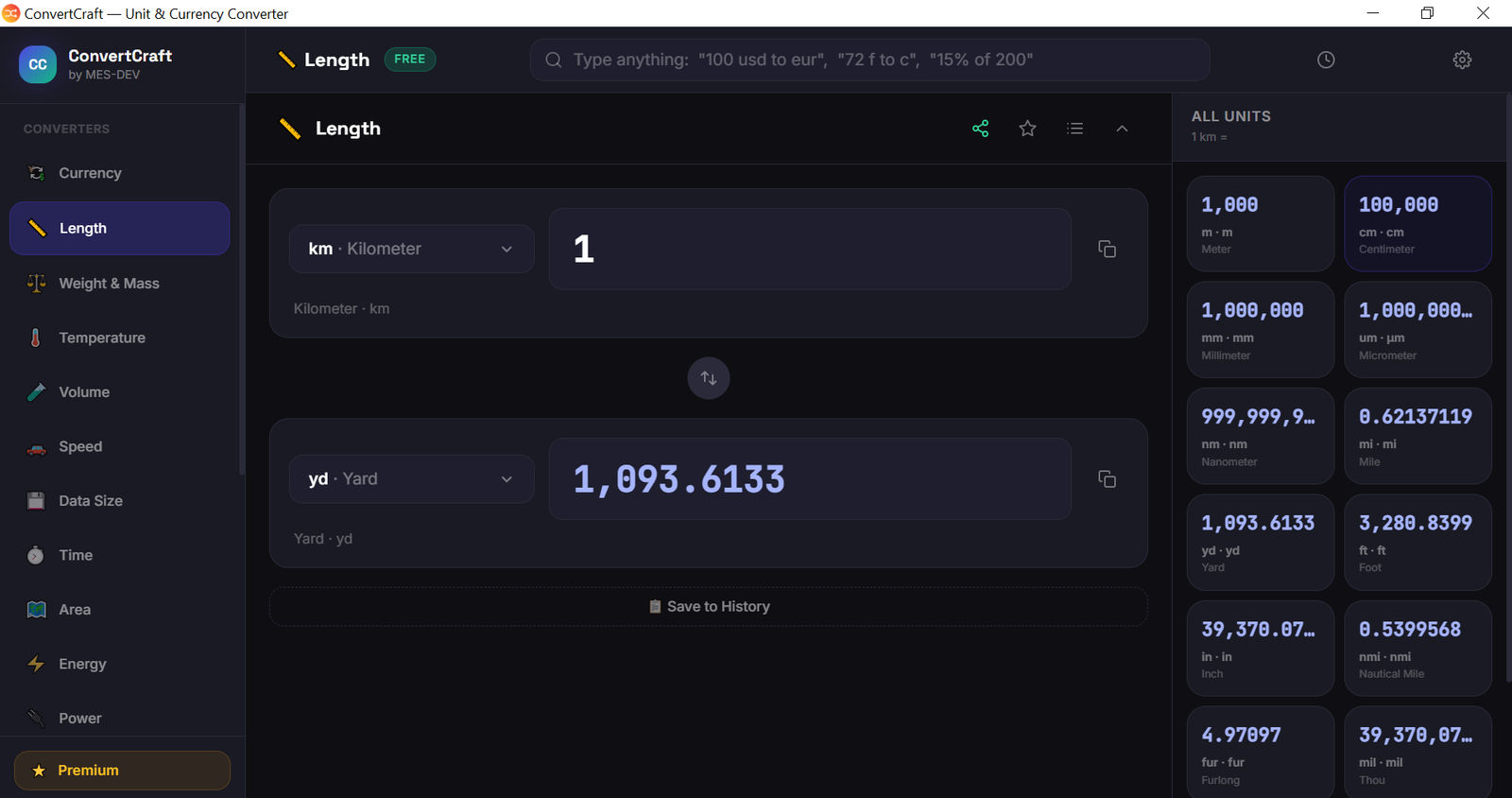Click the Weight & Mass scale icon

coord(37,284)
